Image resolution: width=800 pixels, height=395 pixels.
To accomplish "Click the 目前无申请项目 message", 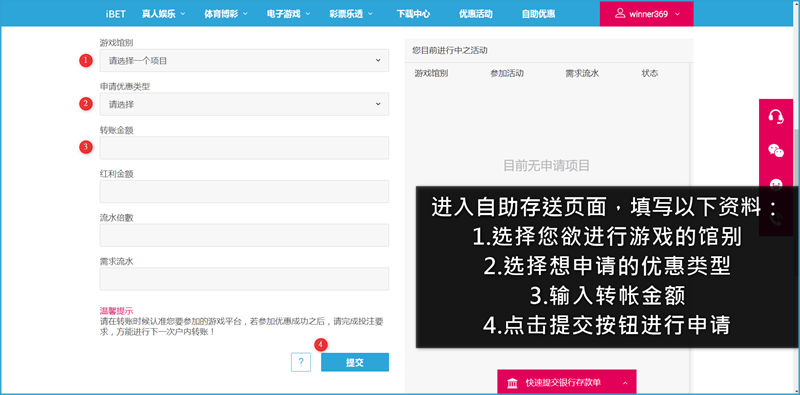I will click(x=546, y=165).
